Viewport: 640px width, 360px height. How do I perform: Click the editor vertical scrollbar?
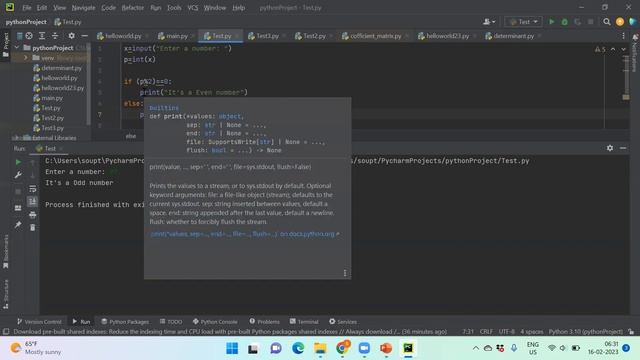[626, 78]
